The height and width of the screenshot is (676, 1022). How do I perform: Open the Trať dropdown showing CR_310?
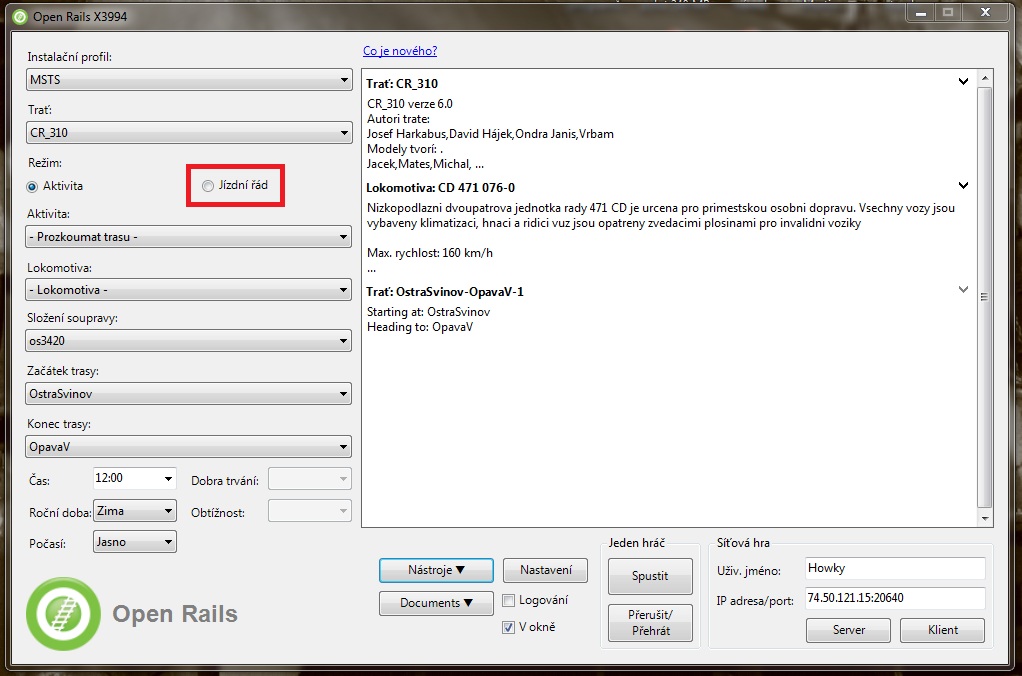click(189, 132)
